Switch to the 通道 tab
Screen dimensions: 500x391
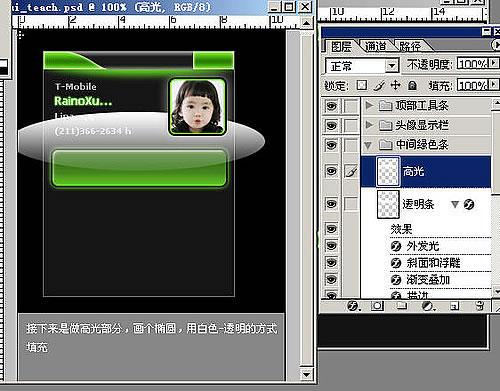(376, 46)
